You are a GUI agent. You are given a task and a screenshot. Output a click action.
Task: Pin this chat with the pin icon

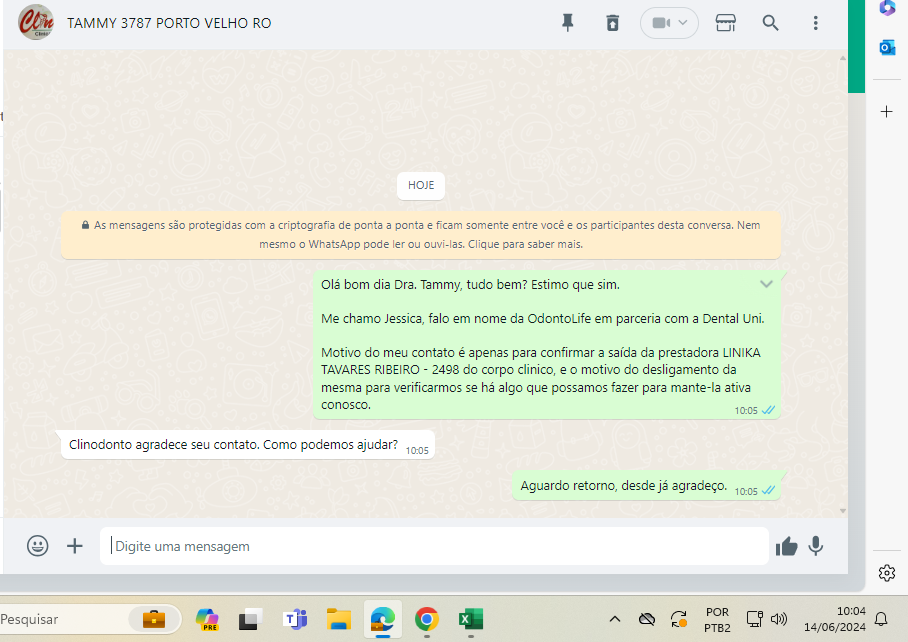point(568,23)
